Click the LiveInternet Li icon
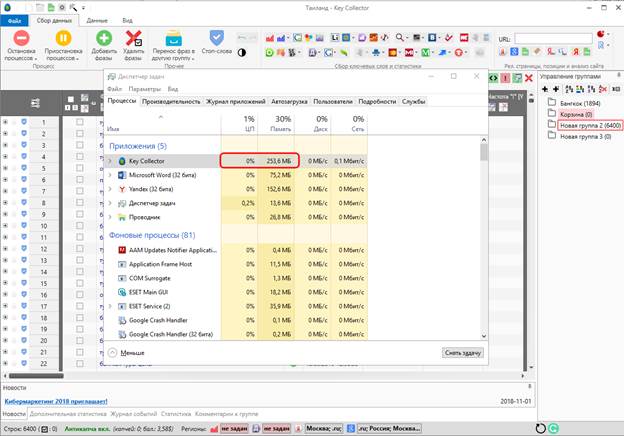Viewport: 624px width, 436px height. click(x=335, y=37)
